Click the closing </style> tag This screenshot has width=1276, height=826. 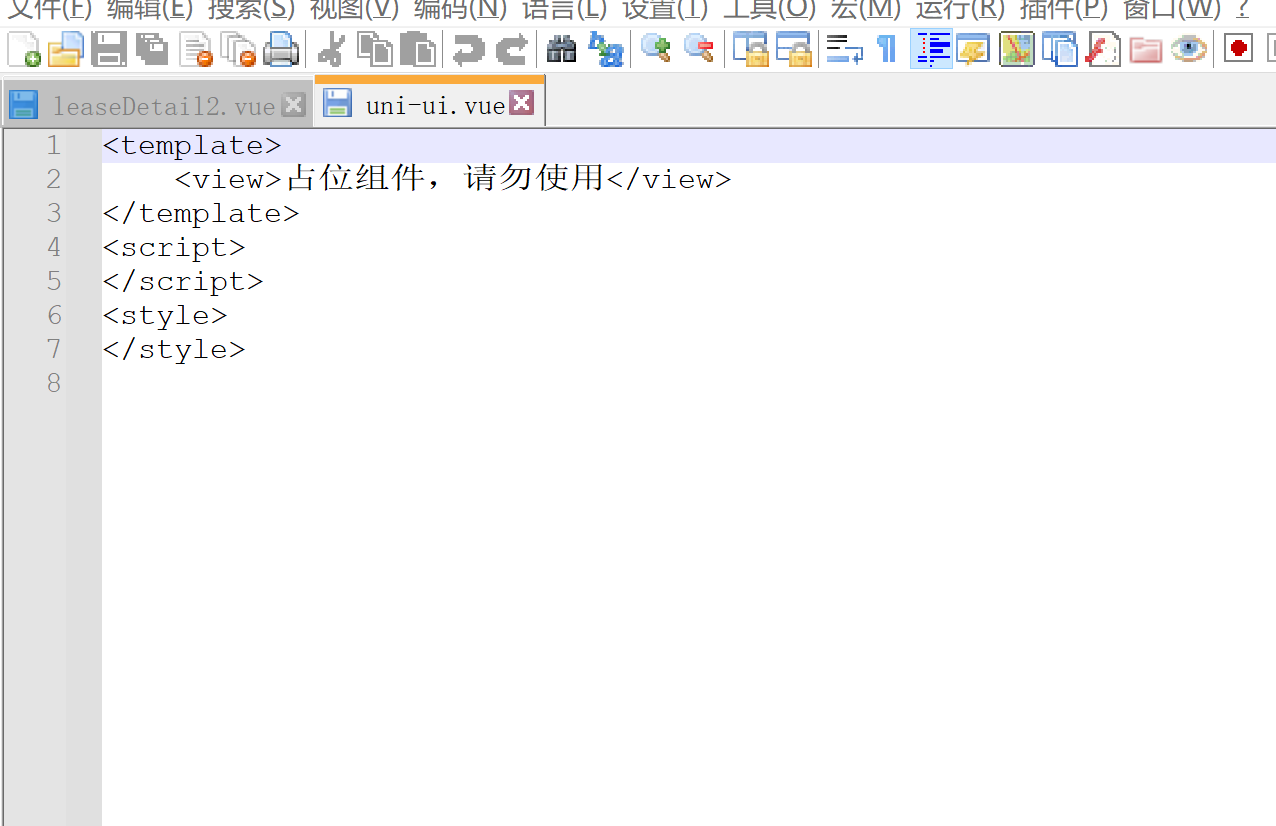click(174, 350)
